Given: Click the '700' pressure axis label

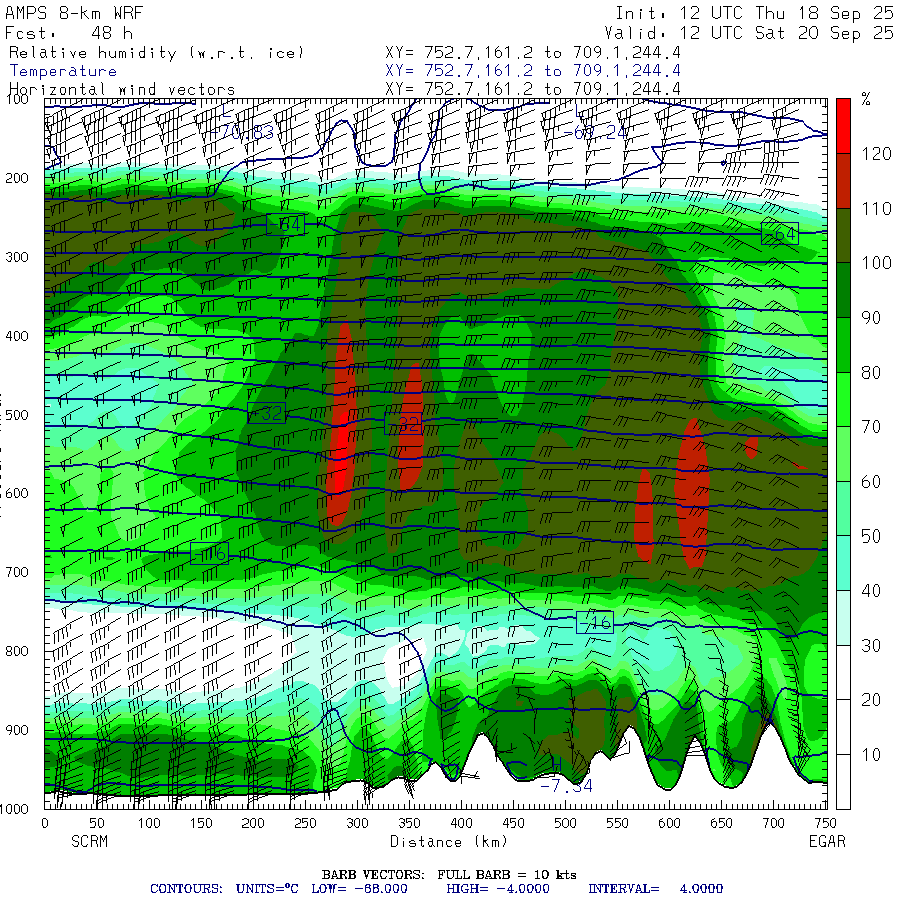Looking at the screenshot, I should tap(17, 572).
